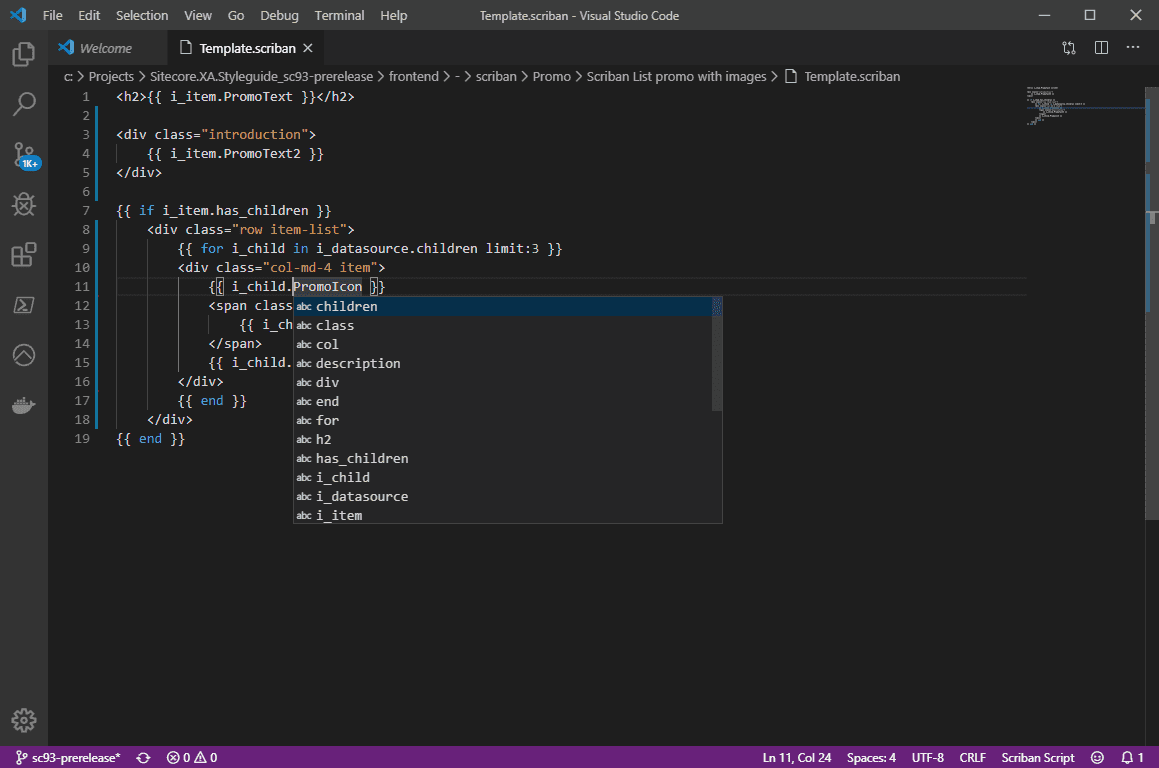Place cursor on 'introduction' class in line 3
The height and width of the screenshot is (768, 1159).
[x=254, y=135]
